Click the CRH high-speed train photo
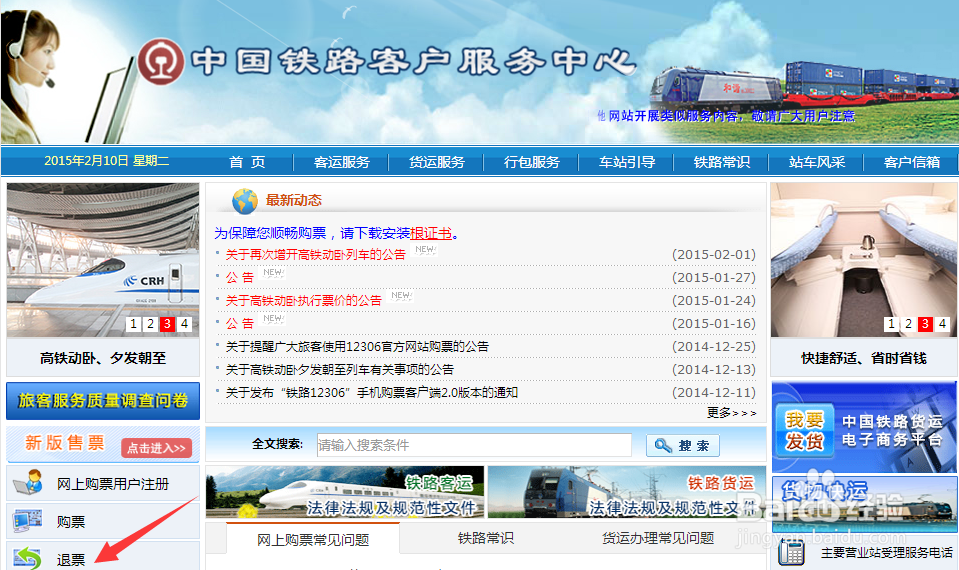The image size is (959, 570). point(103,260)
